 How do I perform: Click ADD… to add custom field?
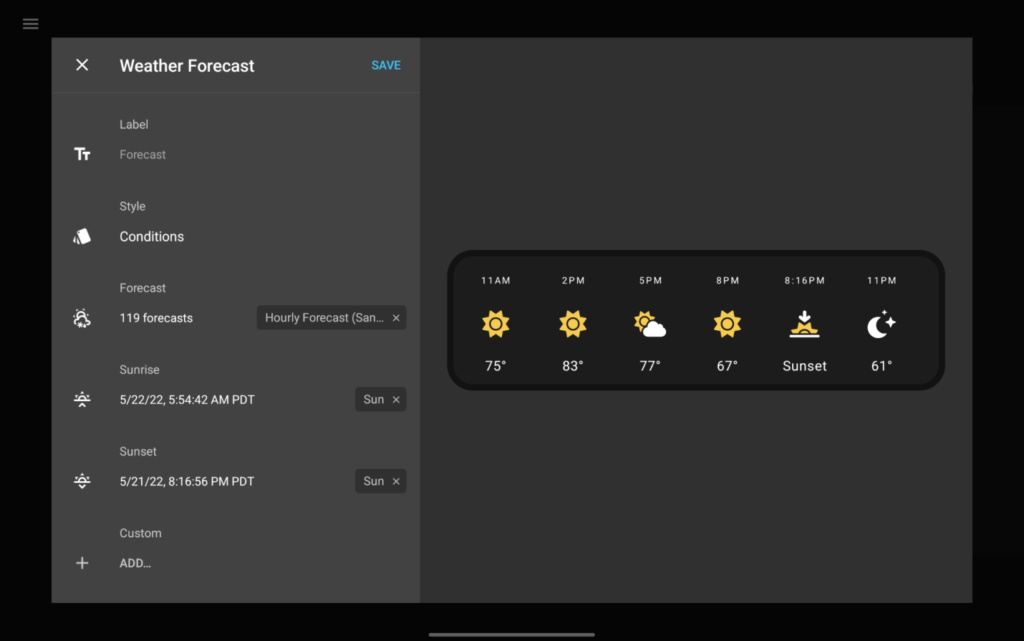(x=135, y=563)
